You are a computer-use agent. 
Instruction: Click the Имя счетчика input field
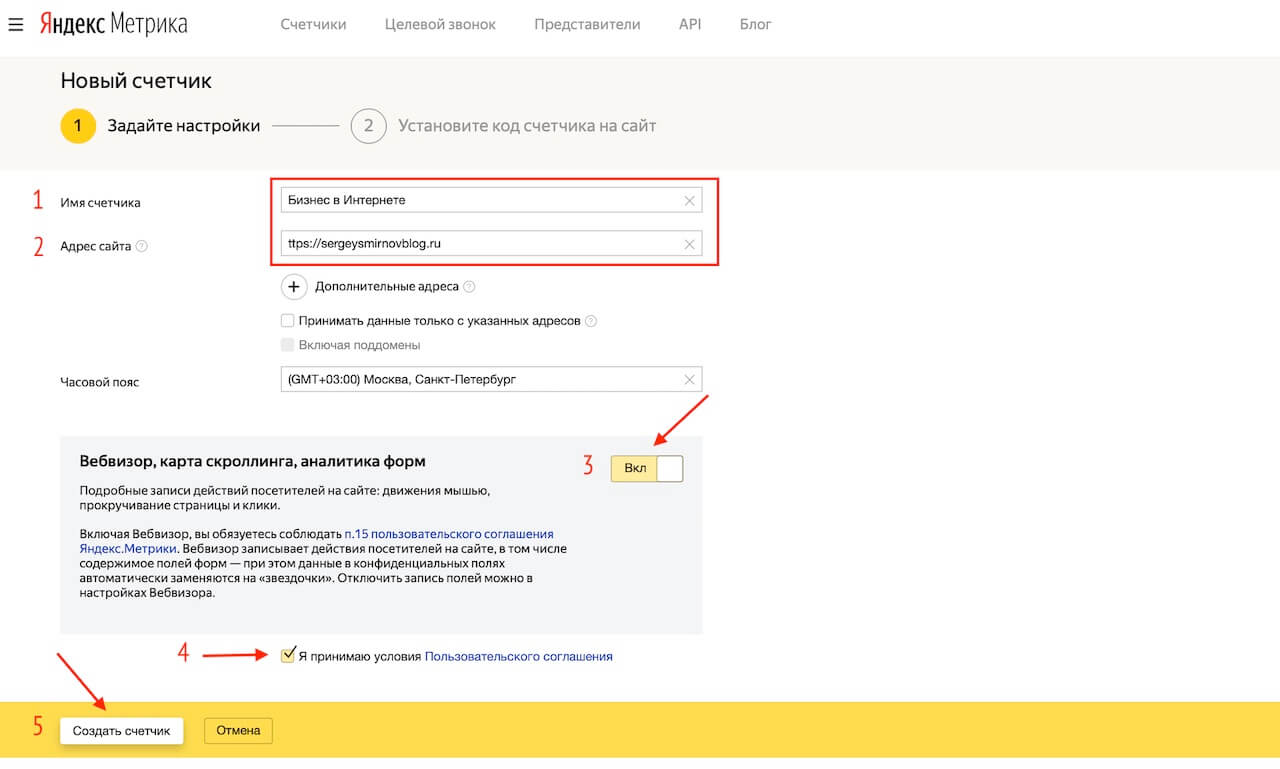click(491, 200)
